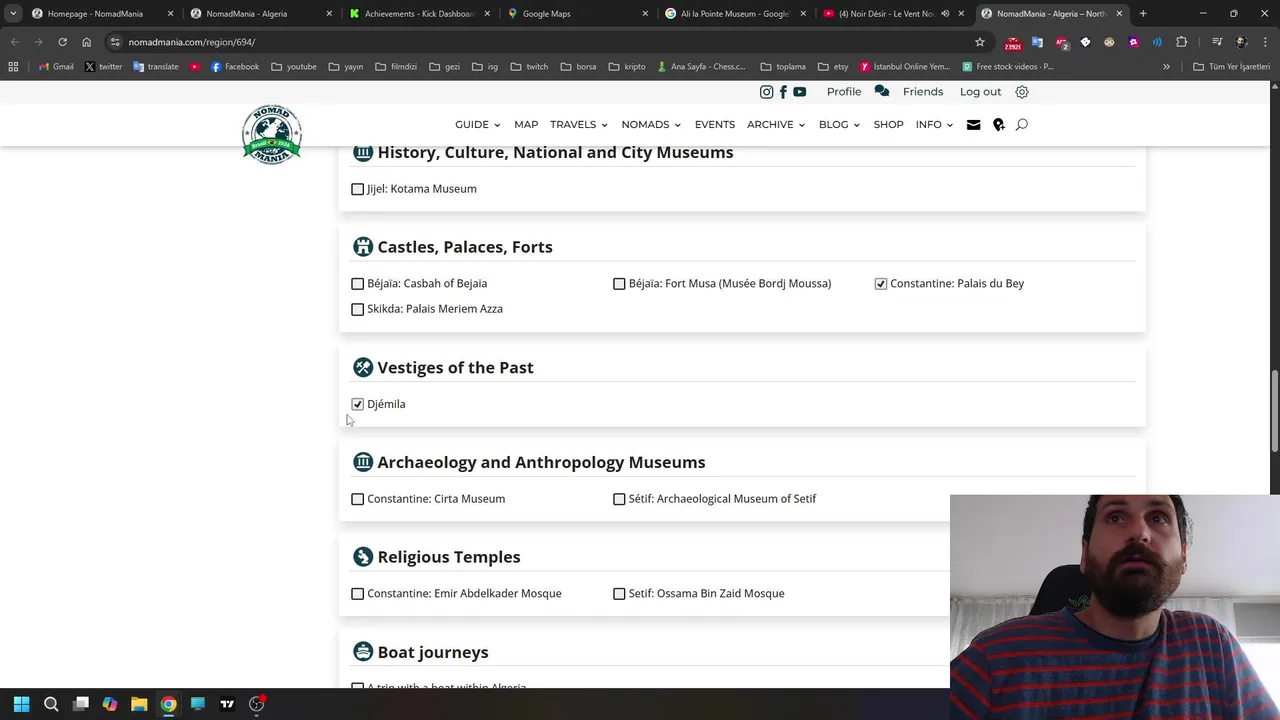The height and width of the screenshot is (720, 1280).
Task: Bookmark this page with the star icon
Action: 980,42
